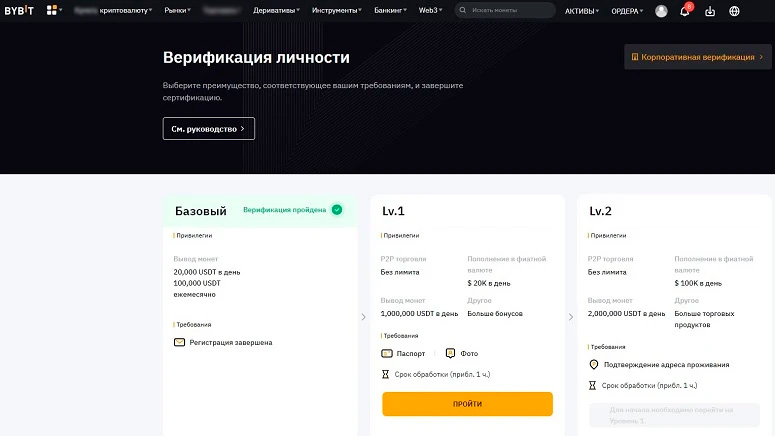The image size is (775, 436).
Task: Click the Bybit logo
Action: pyautogui.click(x=19, y=10)
